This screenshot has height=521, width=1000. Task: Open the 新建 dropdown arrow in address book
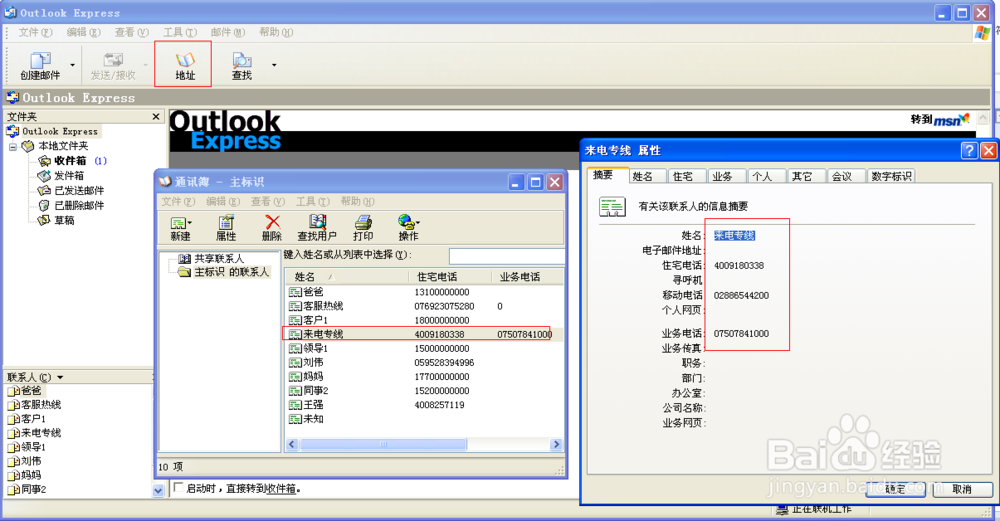pyautogui.click(x=190, y=223)
